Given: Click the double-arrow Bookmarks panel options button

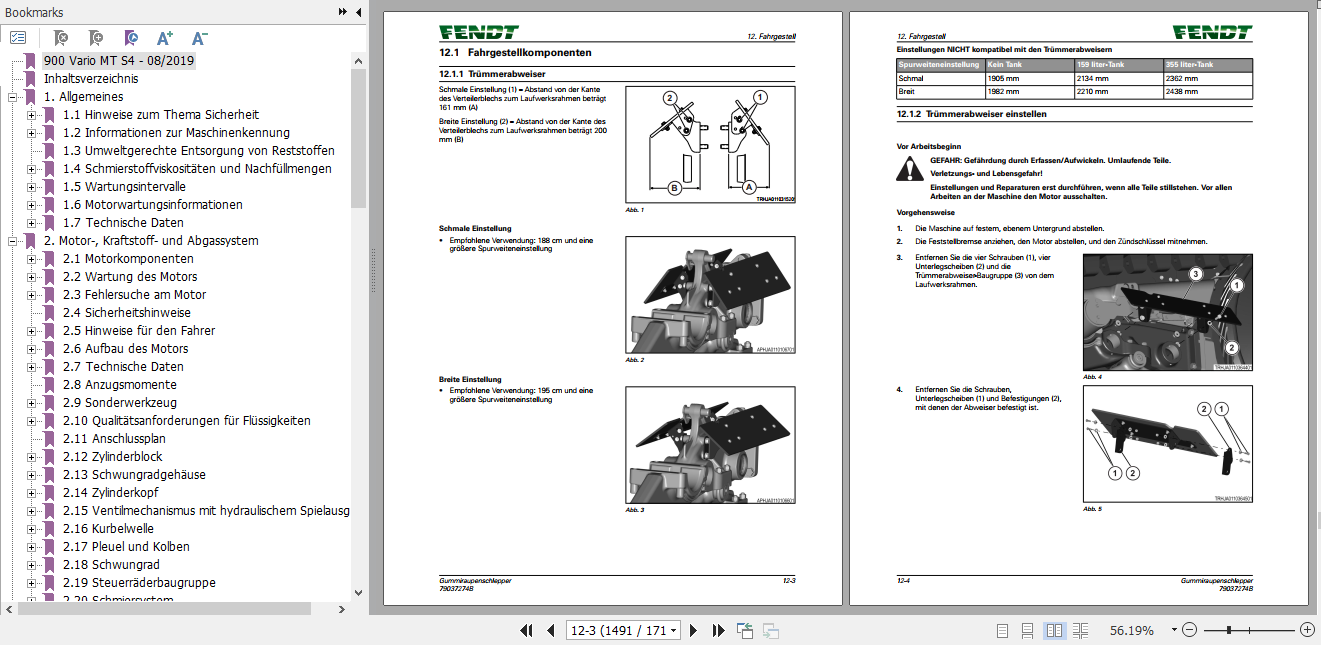Looking at the screenshot, I should point(342,12).
